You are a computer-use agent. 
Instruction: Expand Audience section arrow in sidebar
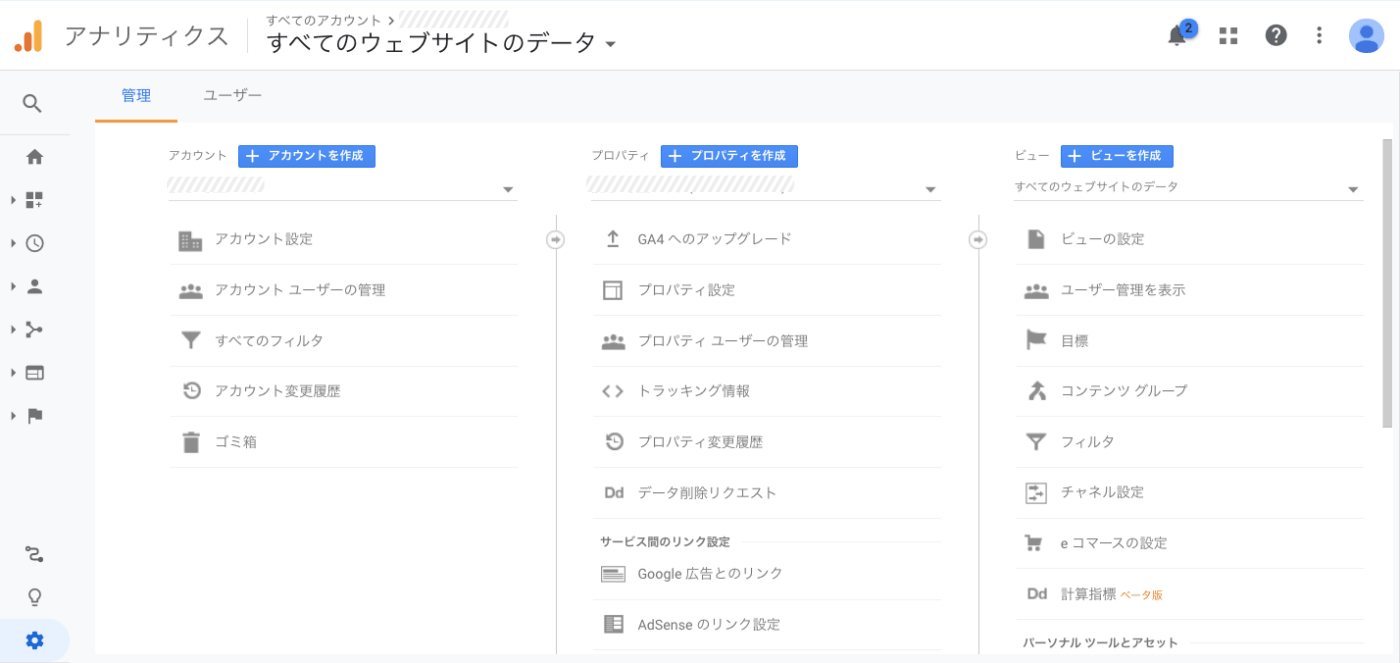(x=13, y=286)
